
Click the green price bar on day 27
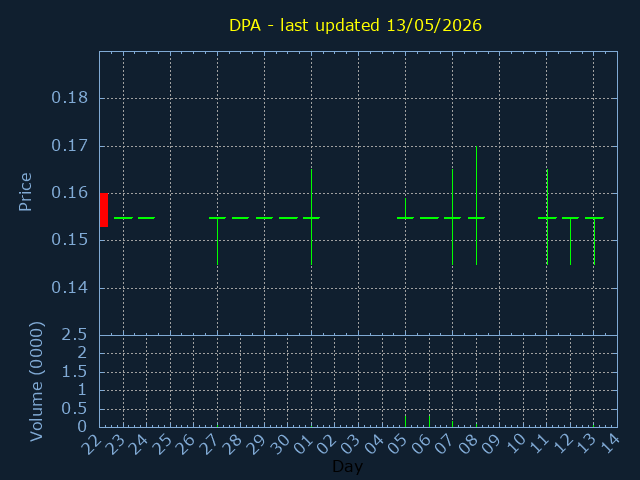[218, 241]
